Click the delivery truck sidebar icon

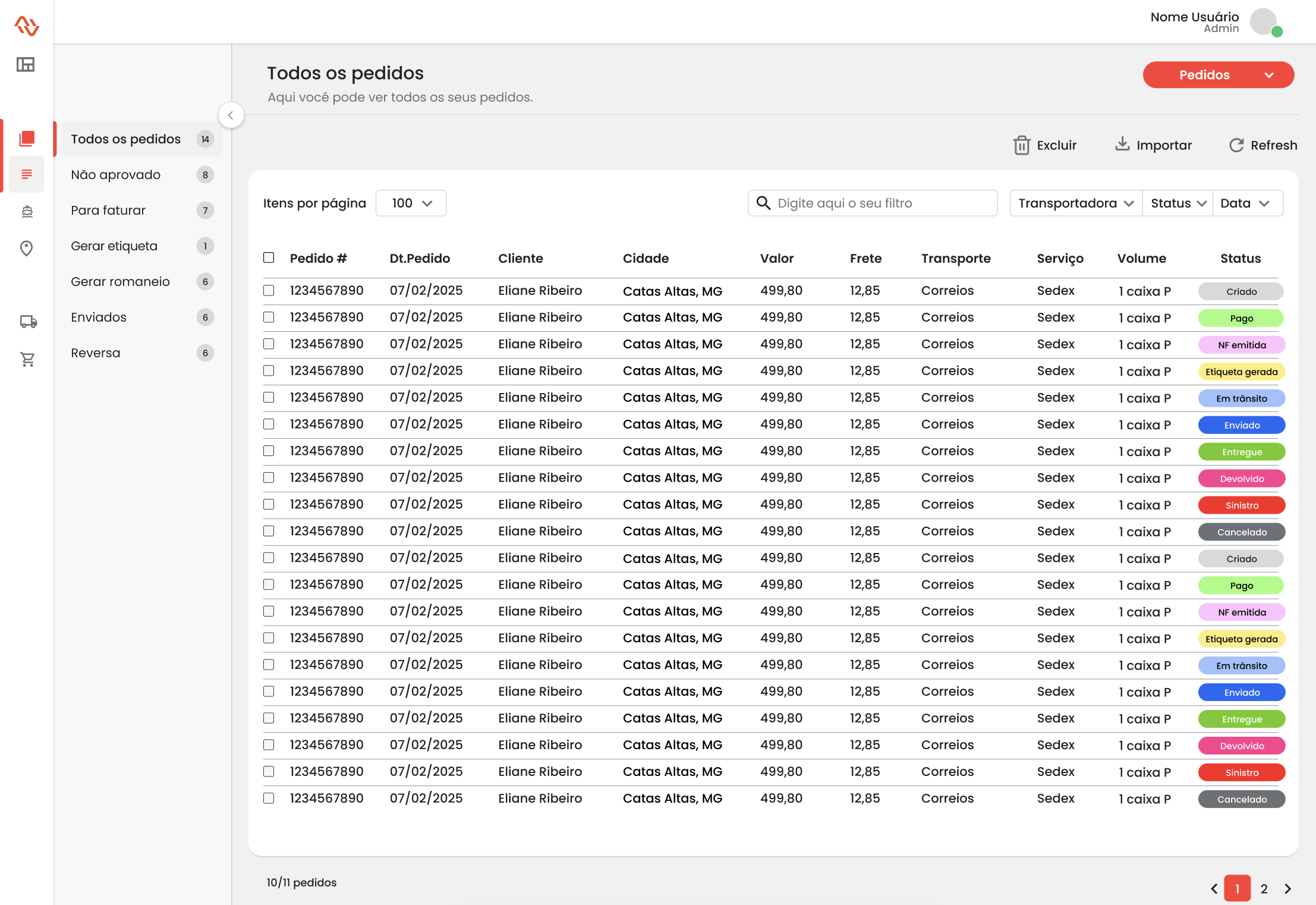click(28, 322)
